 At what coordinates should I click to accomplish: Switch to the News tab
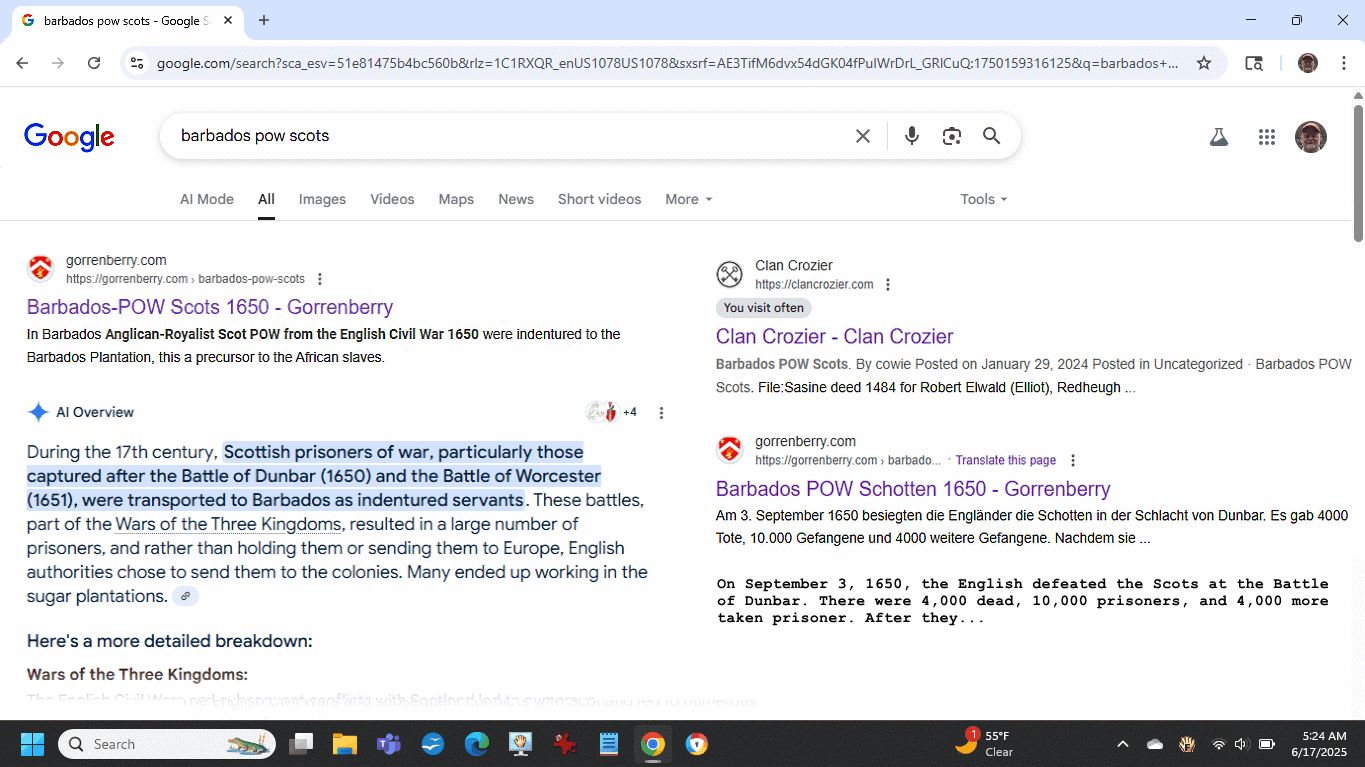[516, 199]
